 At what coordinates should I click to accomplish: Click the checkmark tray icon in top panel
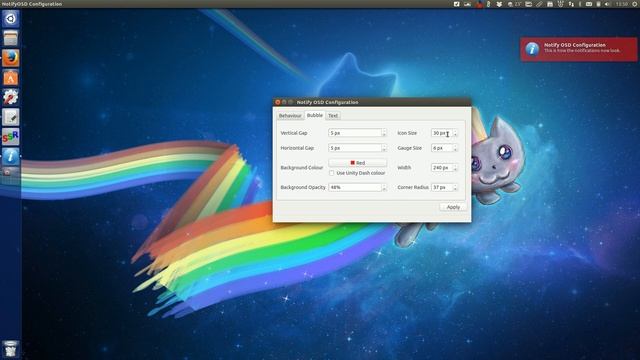point(456,4)
